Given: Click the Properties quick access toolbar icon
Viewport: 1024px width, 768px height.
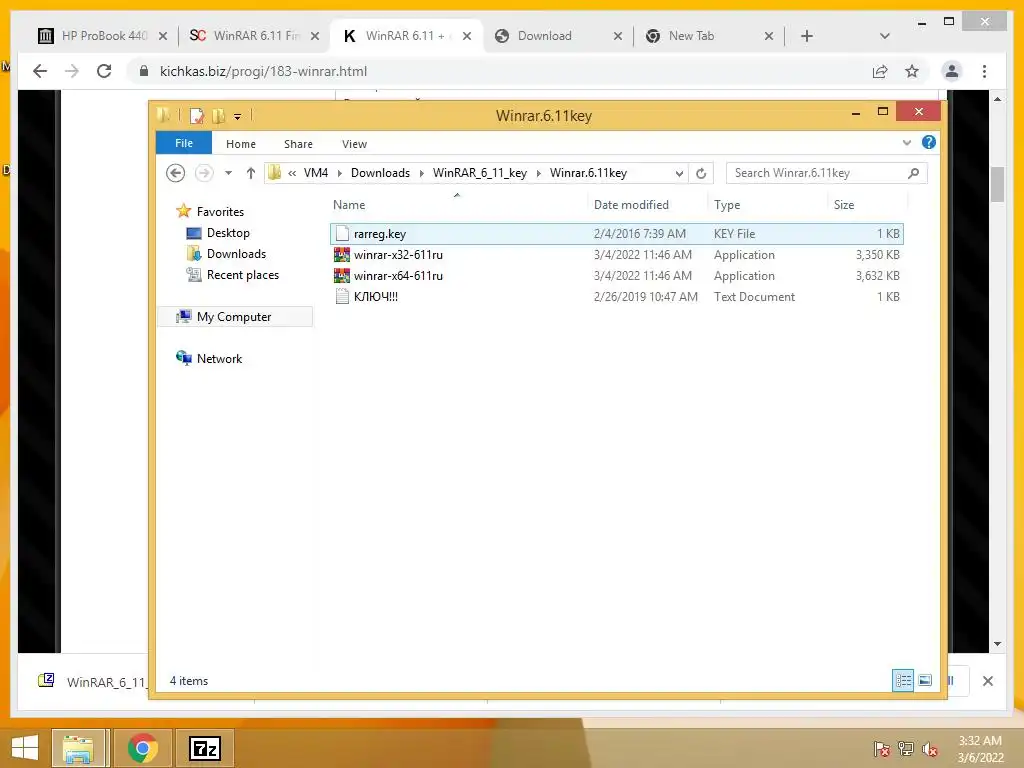Looking at the screenshot, I should pyautogui.click(x=197, y=116).
